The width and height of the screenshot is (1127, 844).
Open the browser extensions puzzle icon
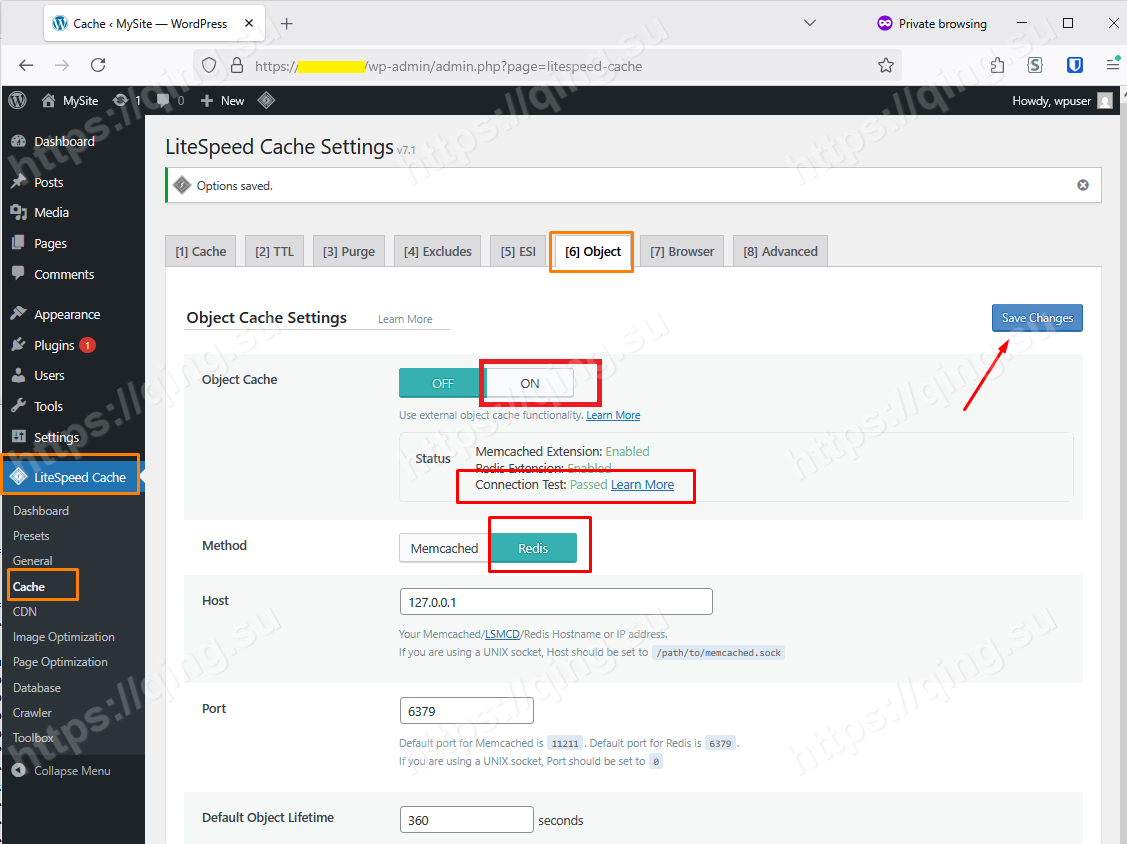click(997, 65)
